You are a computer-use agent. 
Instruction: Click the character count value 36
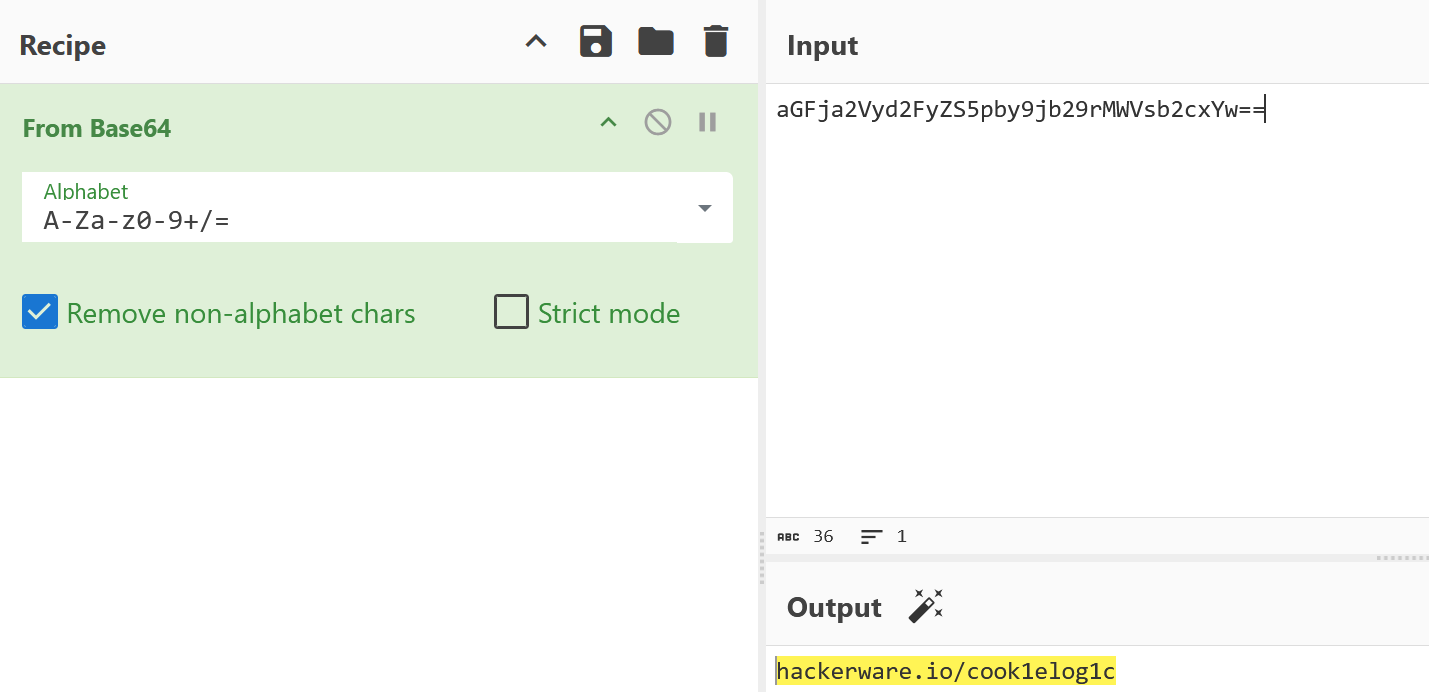(823, 536)
